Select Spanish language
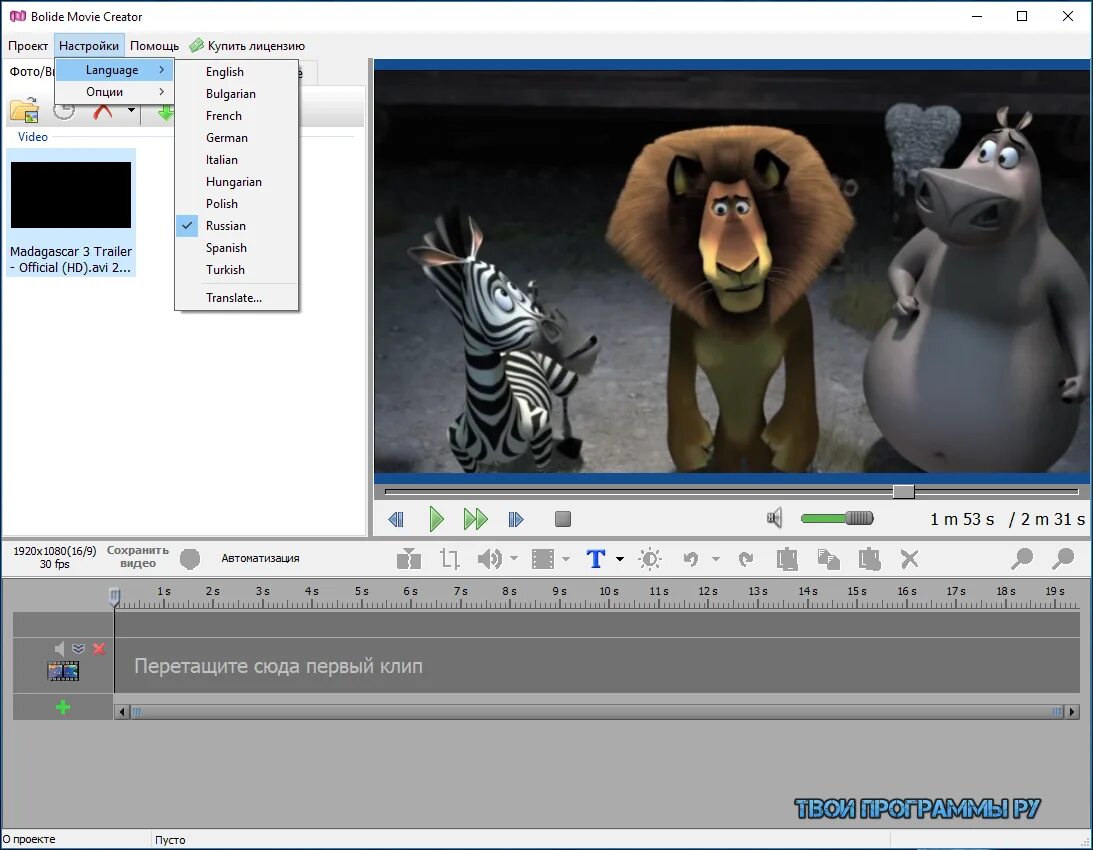 [x=236, y=248]
